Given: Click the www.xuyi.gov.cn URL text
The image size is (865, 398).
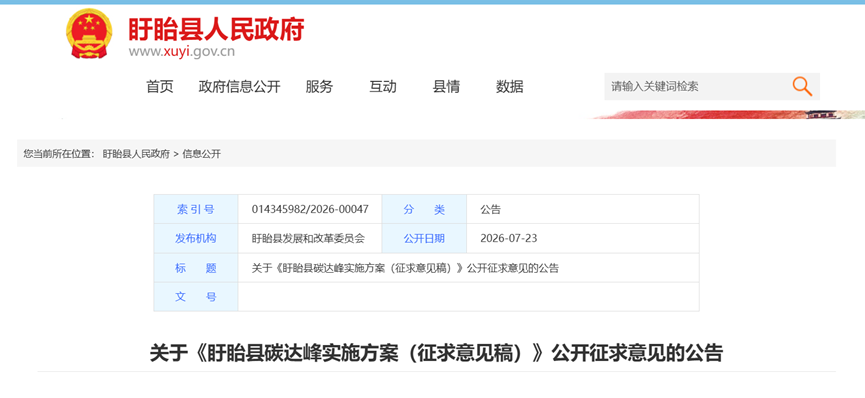Looking at the screenshot, I should pos(181,52).
